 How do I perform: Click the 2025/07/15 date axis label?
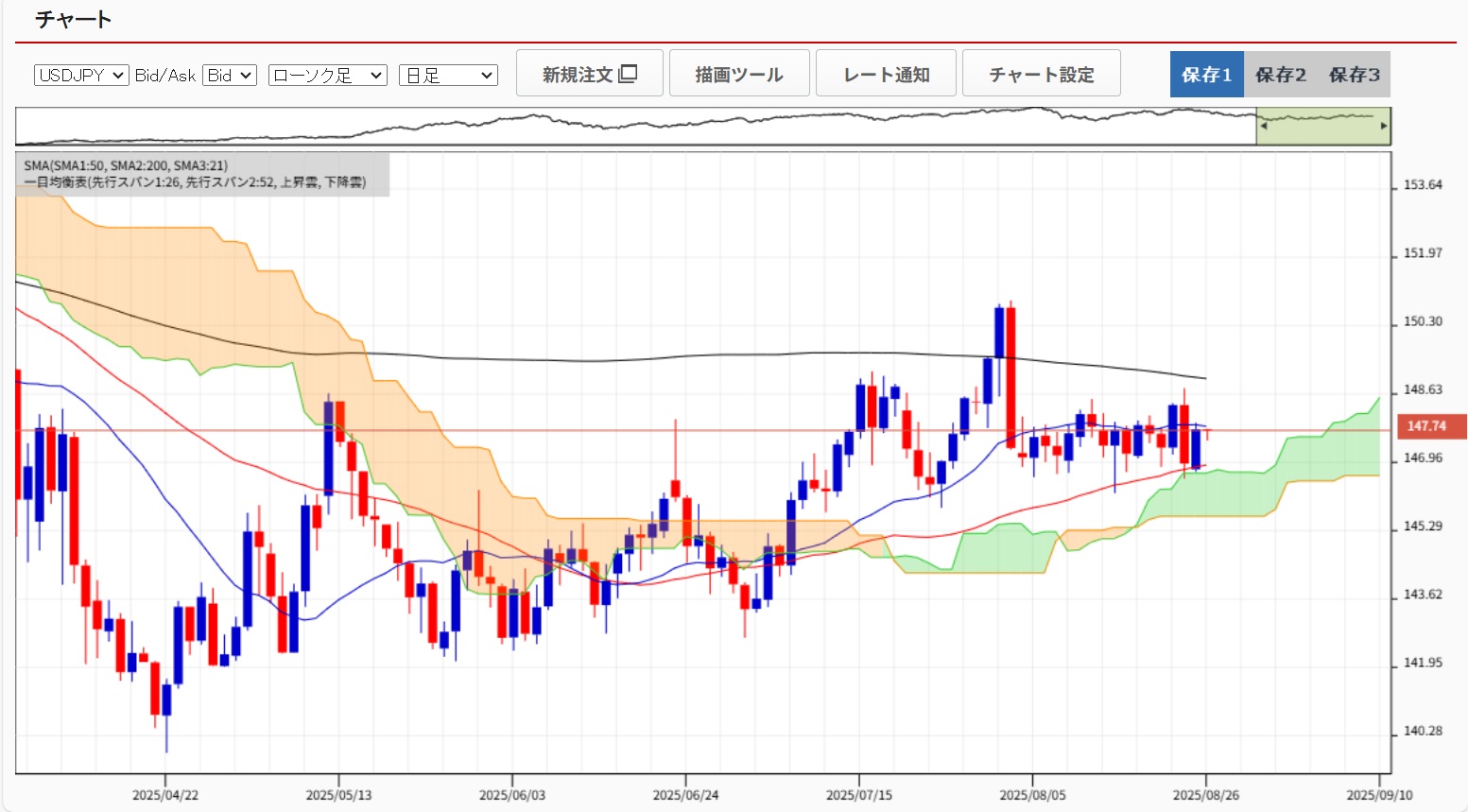point(859,795)
